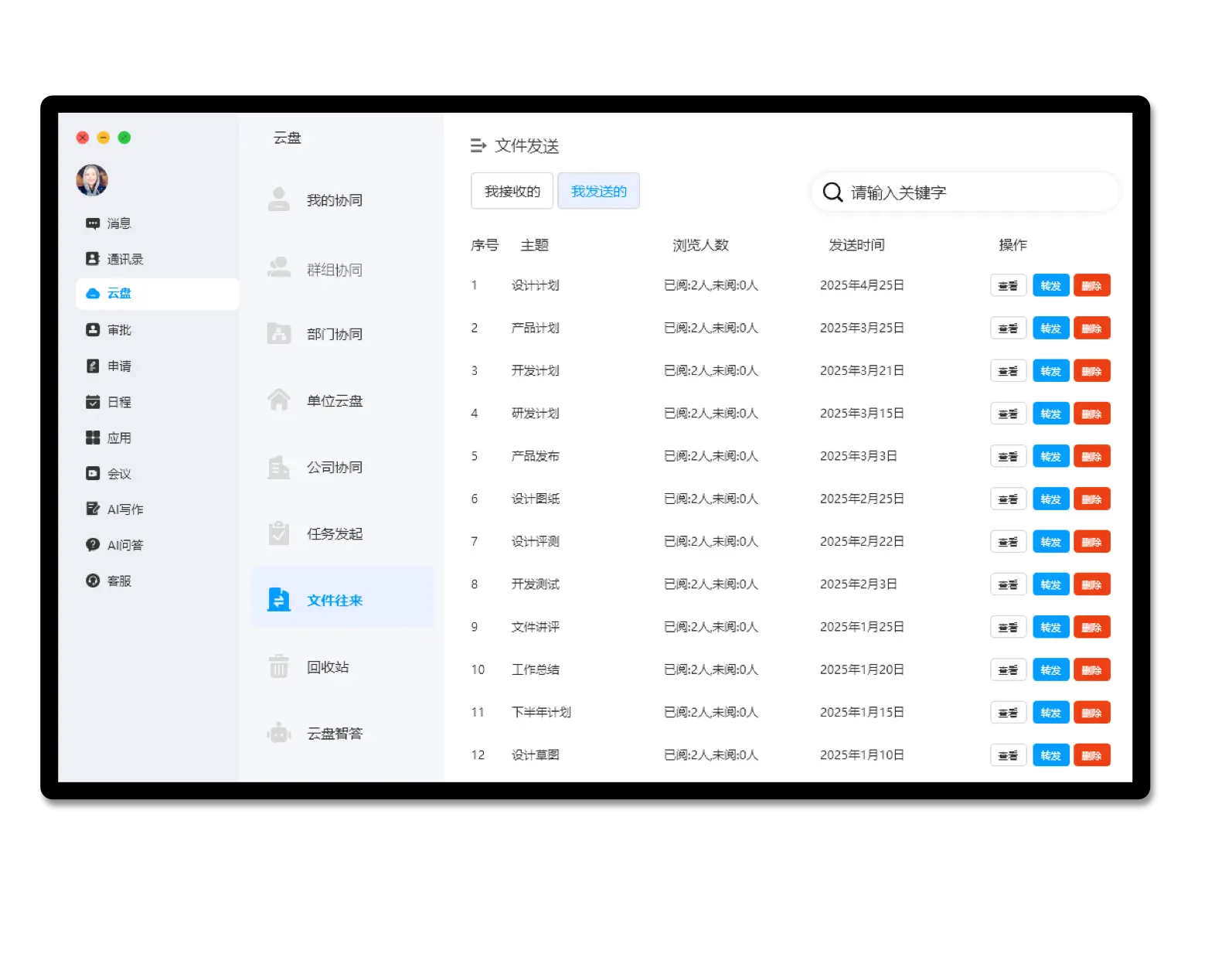Image resolution: width=1232 pixels, height=957 pixels.
Task: Open 消息 messages in the left sidebar
Action: pos(108,223)
